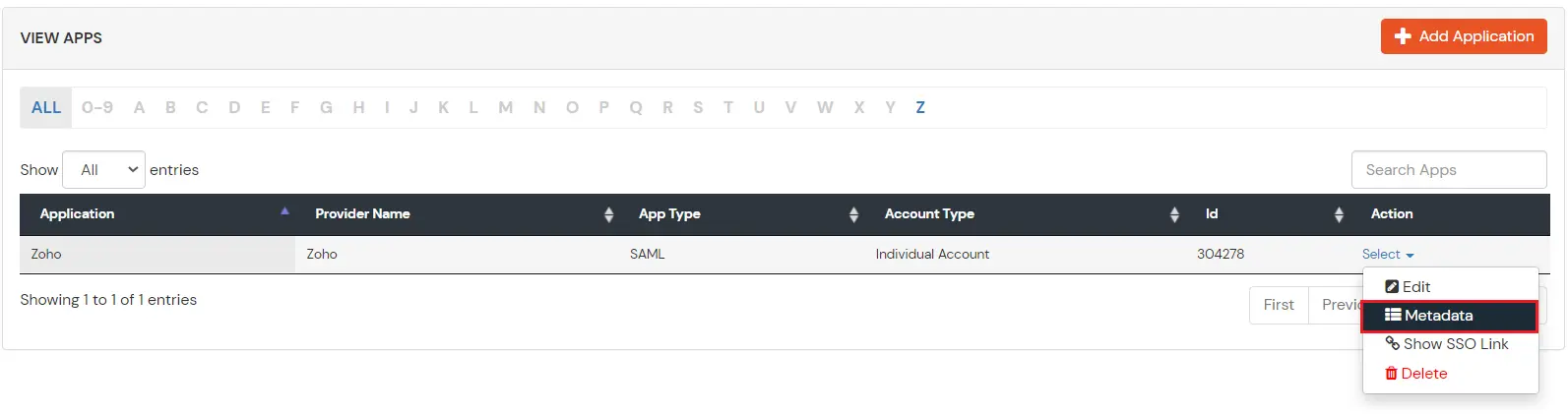Click the Delete trash icon
This screenshot has width=1568, height=414.
[1391, 374]
